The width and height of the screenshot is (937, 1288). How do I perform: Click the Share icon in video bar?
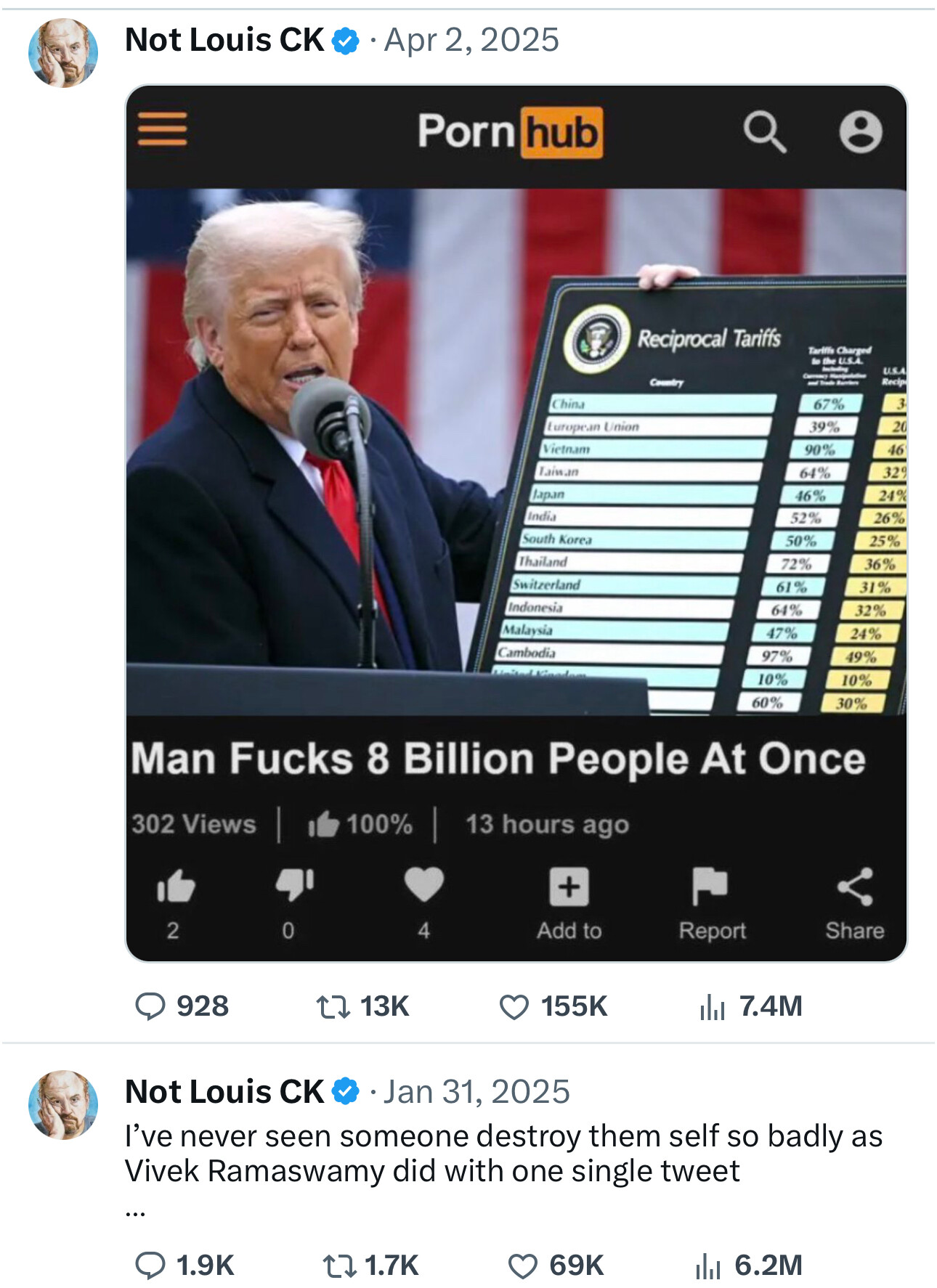click(854, 886)
